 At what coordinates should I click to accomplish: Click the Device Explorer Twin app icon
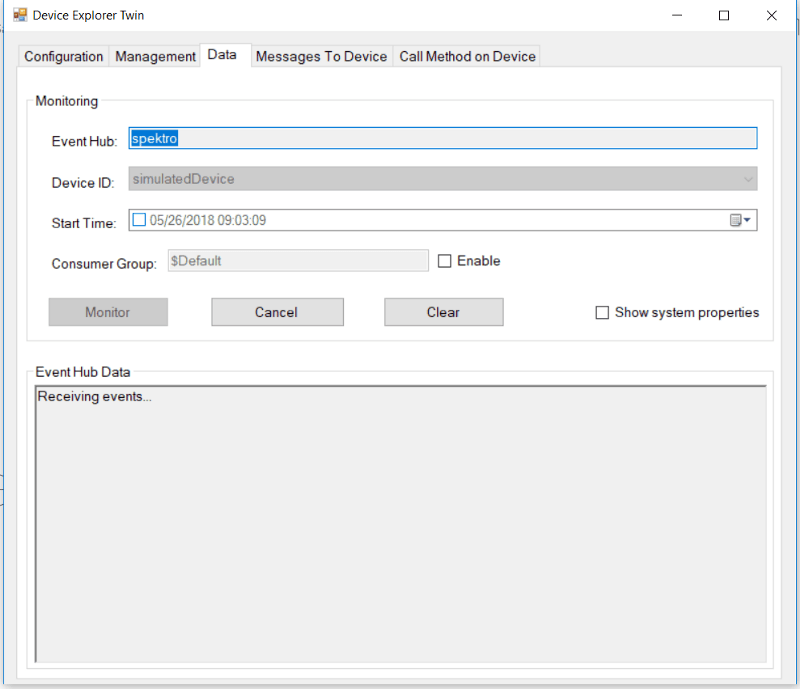20,15
